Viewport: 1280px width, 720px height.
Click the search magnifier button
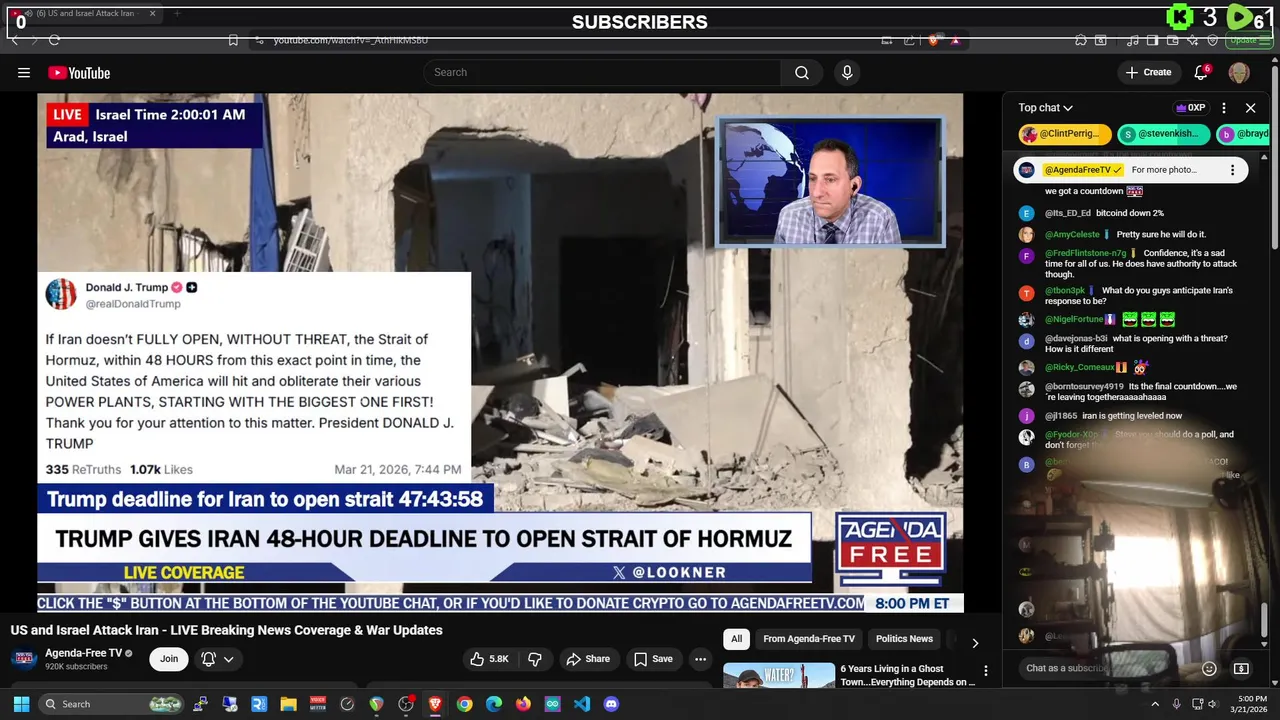(x=802, y=72)
